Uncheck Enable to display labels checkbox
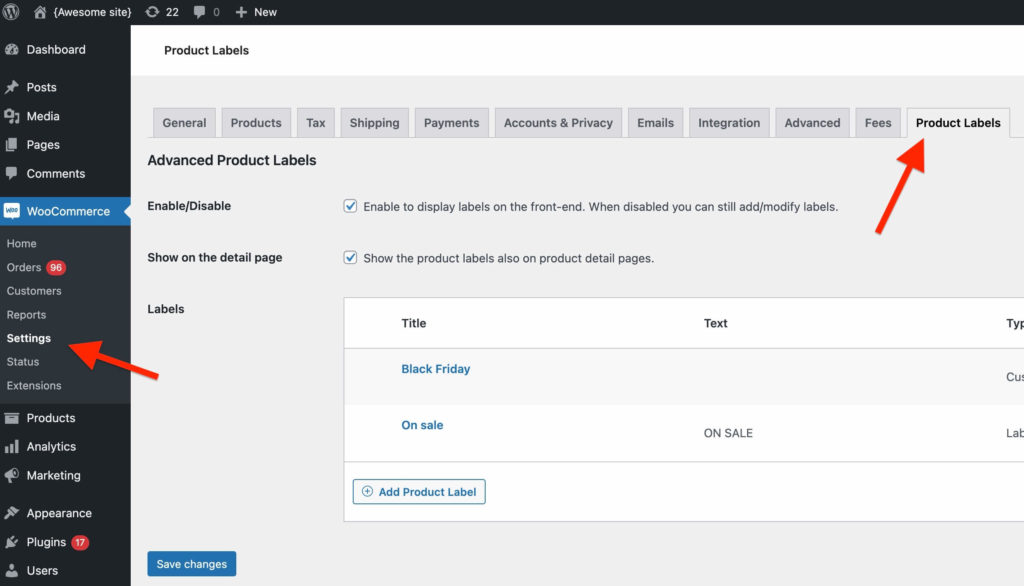1024x586 pixels. tap(350, 206)
